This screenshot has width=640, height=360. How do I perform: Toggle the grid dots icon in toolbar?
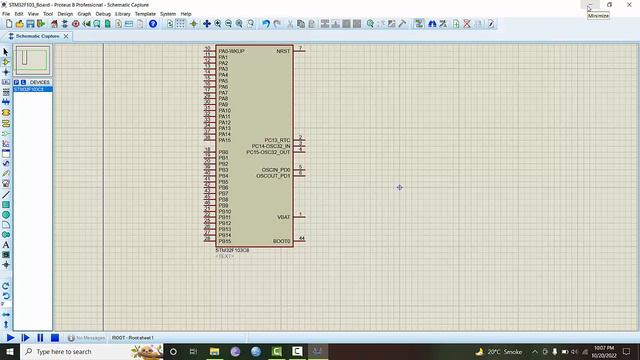point(180,24)
